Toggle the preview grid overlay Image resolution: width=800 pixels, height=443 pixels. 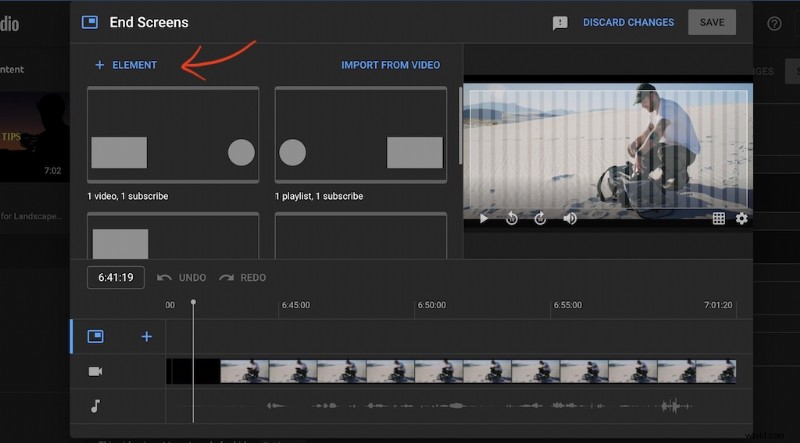[x=718, y=218]
